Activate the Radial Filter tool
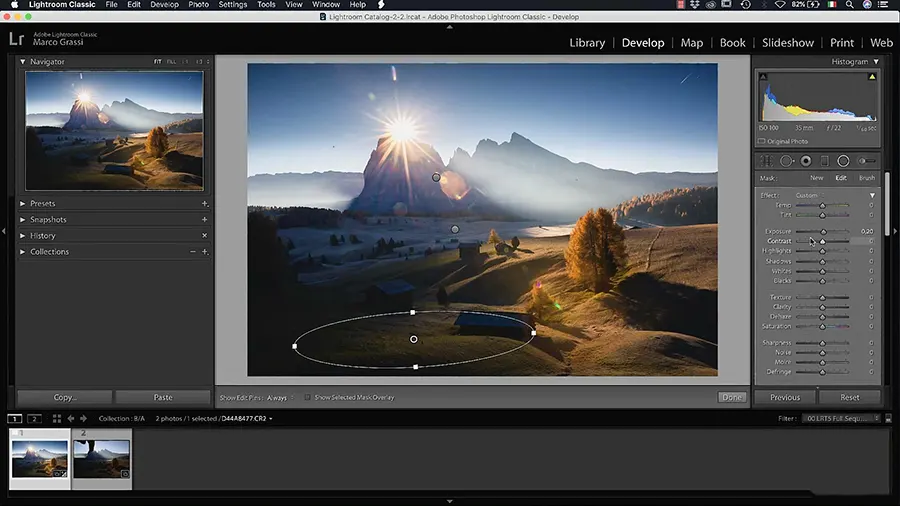900x506 pixels. tap(843, 161)
